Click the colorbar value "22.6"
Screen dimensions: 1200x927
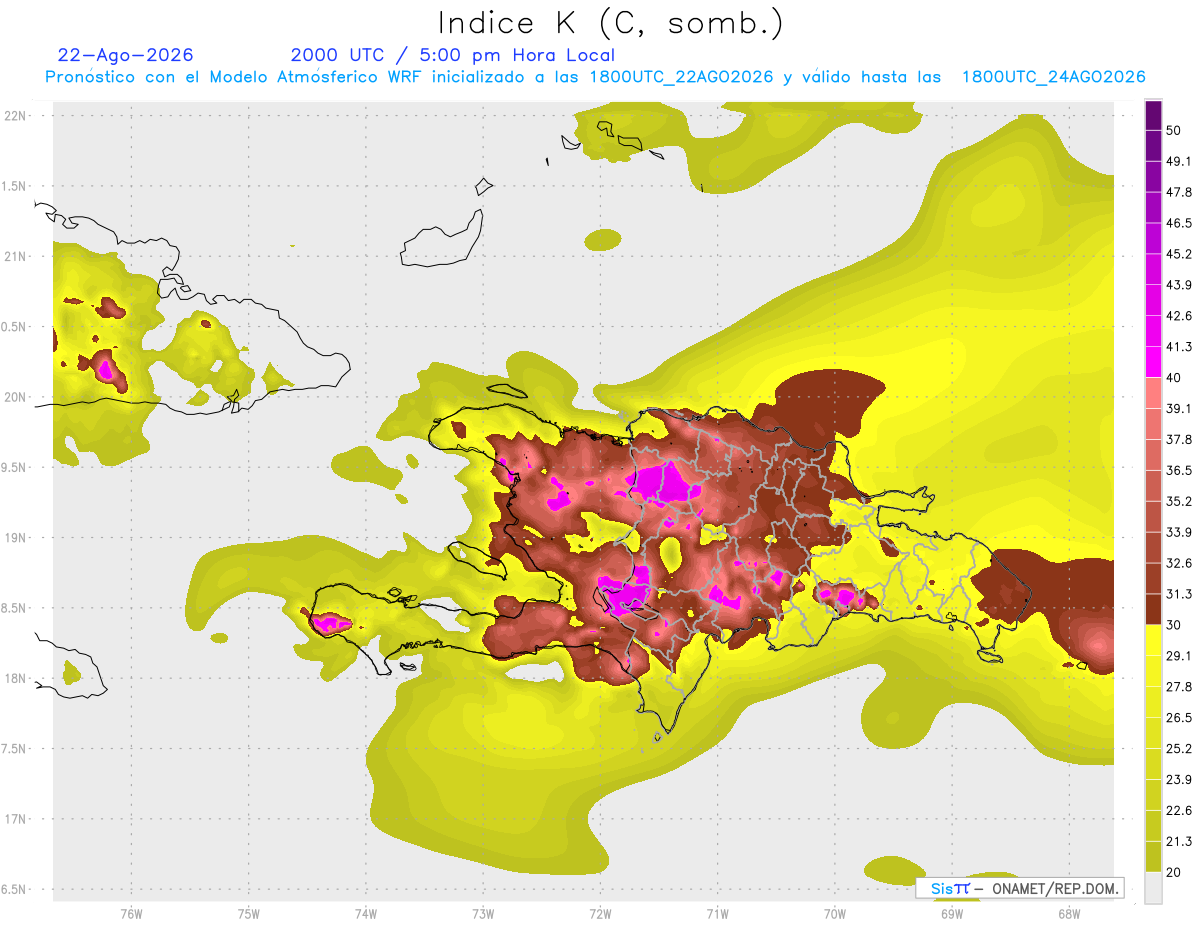click(x=1179, y=810)
